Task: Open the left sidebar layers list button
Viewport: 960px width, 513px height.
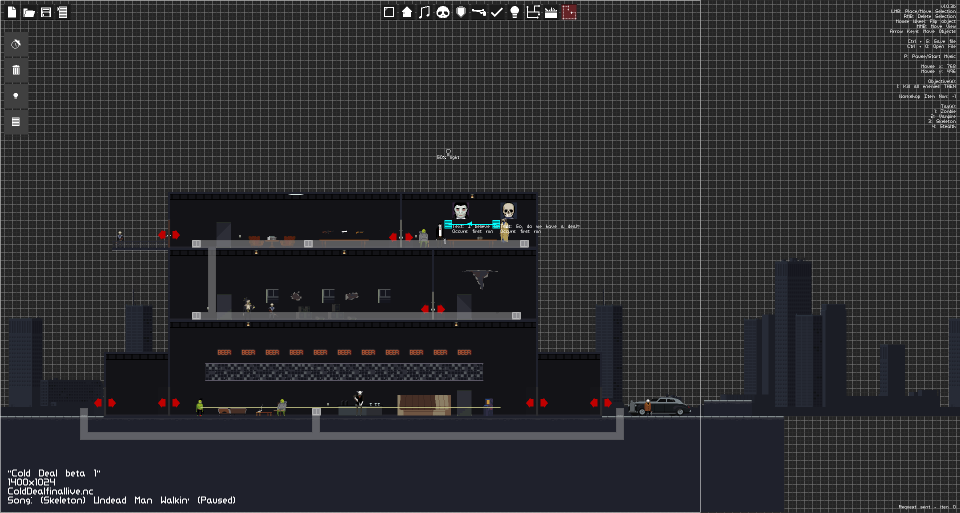Action: [x=16, y=121]
